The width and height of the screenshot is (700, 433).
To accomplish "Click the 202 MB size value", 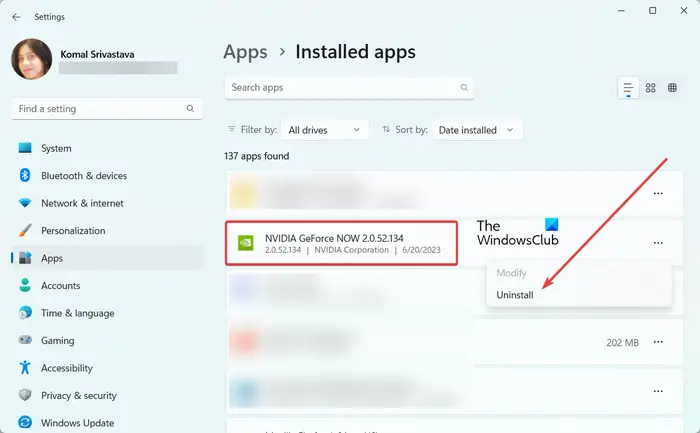I will click(622, 342).
